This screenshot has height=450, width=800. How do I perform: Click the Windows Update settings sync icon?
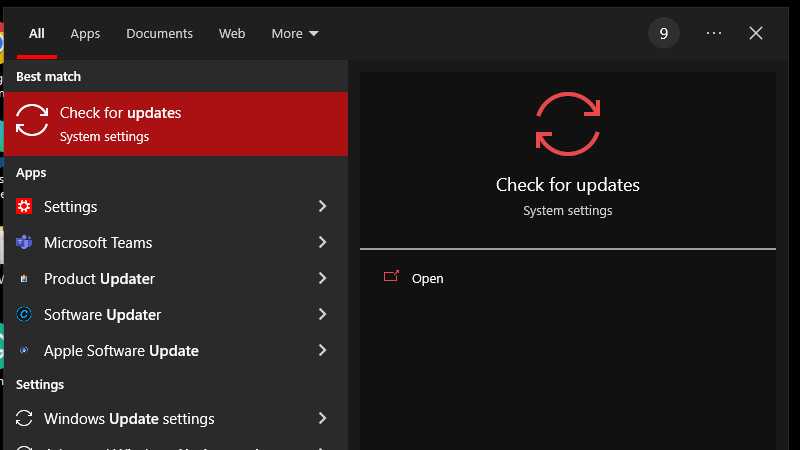24,418
